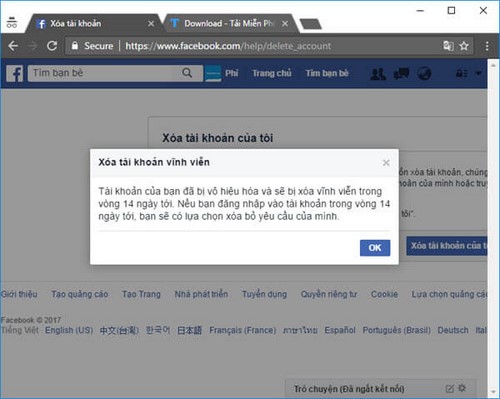
Task: Switch language to Français (France)
Action: click(x=243, y=330)
